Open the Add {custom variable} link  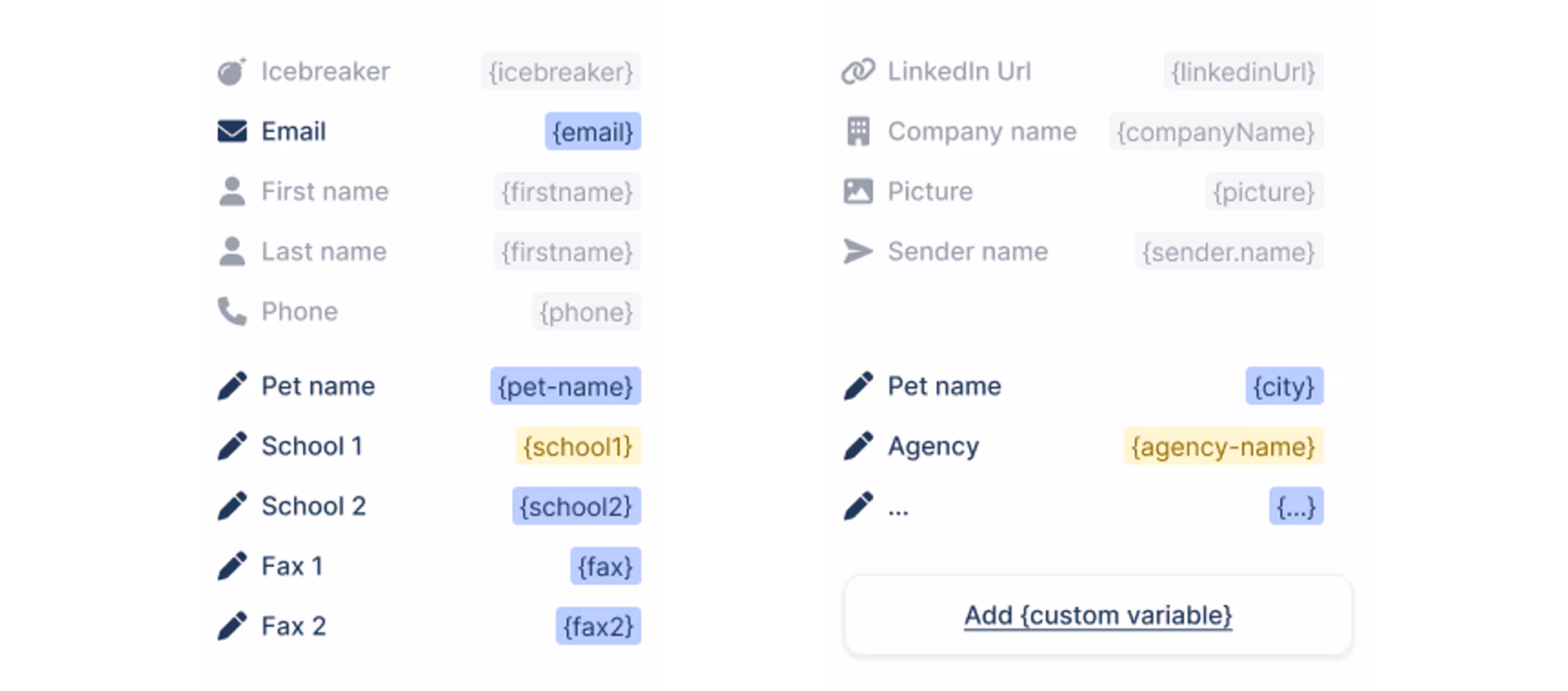click(1098, 615)
